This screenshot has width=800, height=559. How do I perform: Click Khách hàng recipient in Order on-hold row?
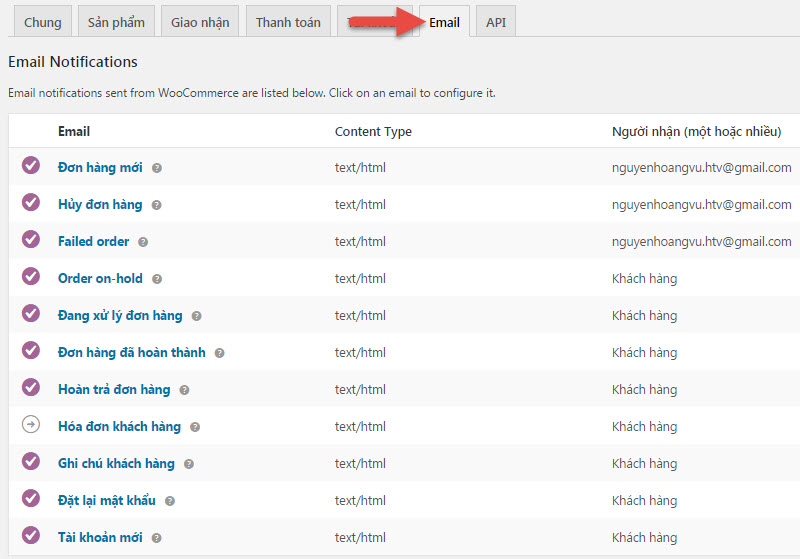pyautogui.click(x=644, y=278)
